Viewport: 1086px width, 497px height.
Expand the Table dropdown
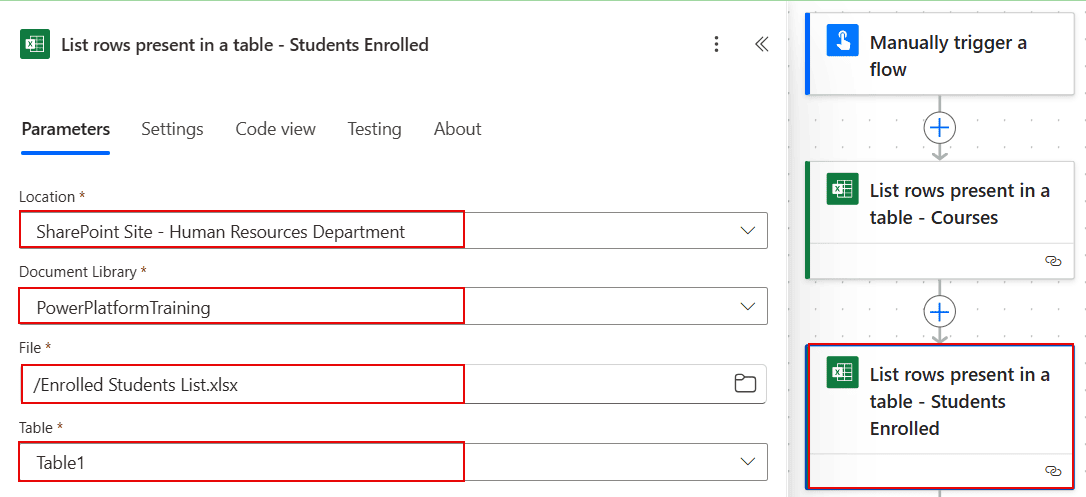[747, 462]
